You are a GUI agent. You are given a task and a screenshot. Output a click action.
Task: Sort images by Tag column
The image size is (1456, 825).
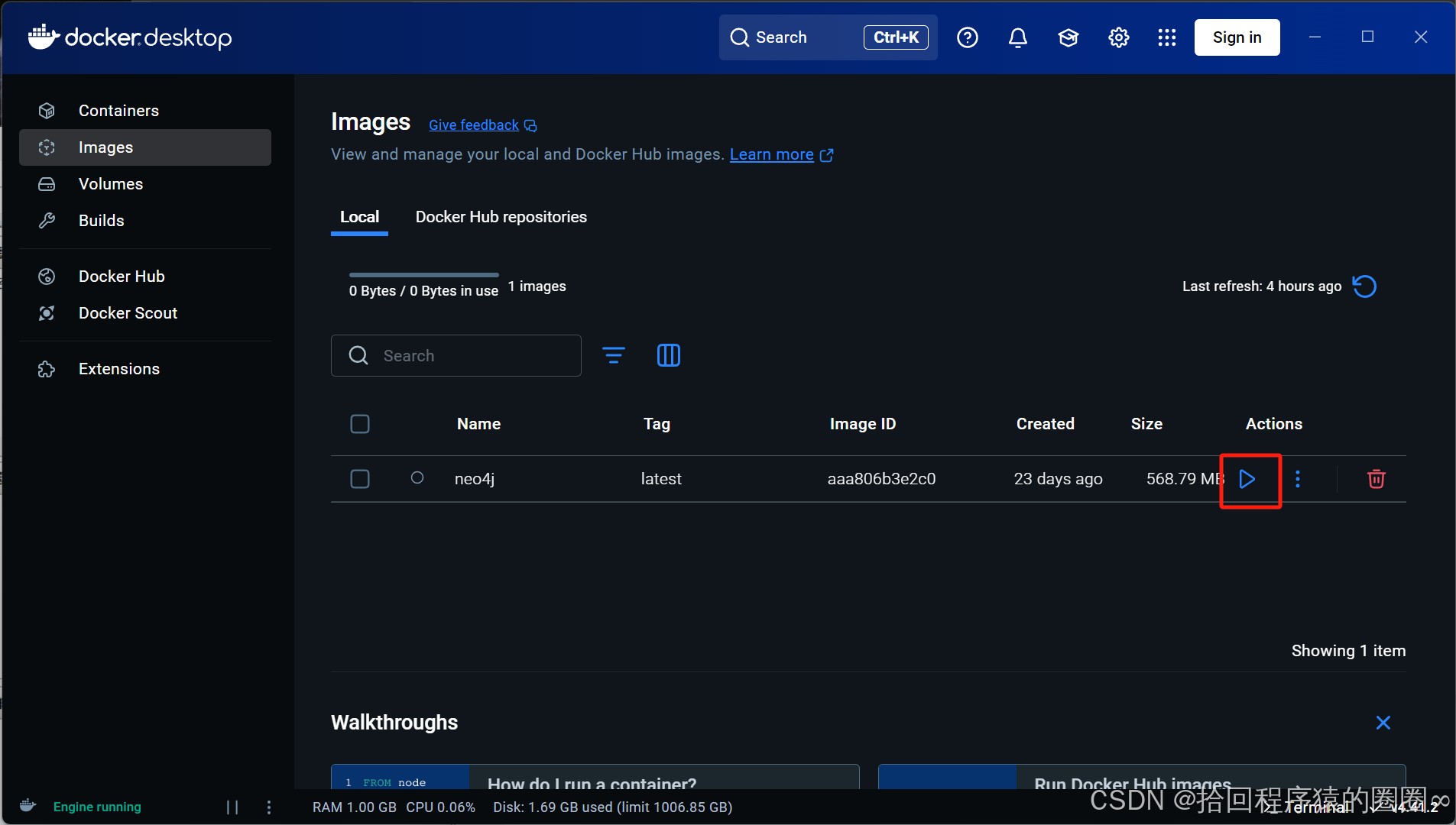pos(657,424)
